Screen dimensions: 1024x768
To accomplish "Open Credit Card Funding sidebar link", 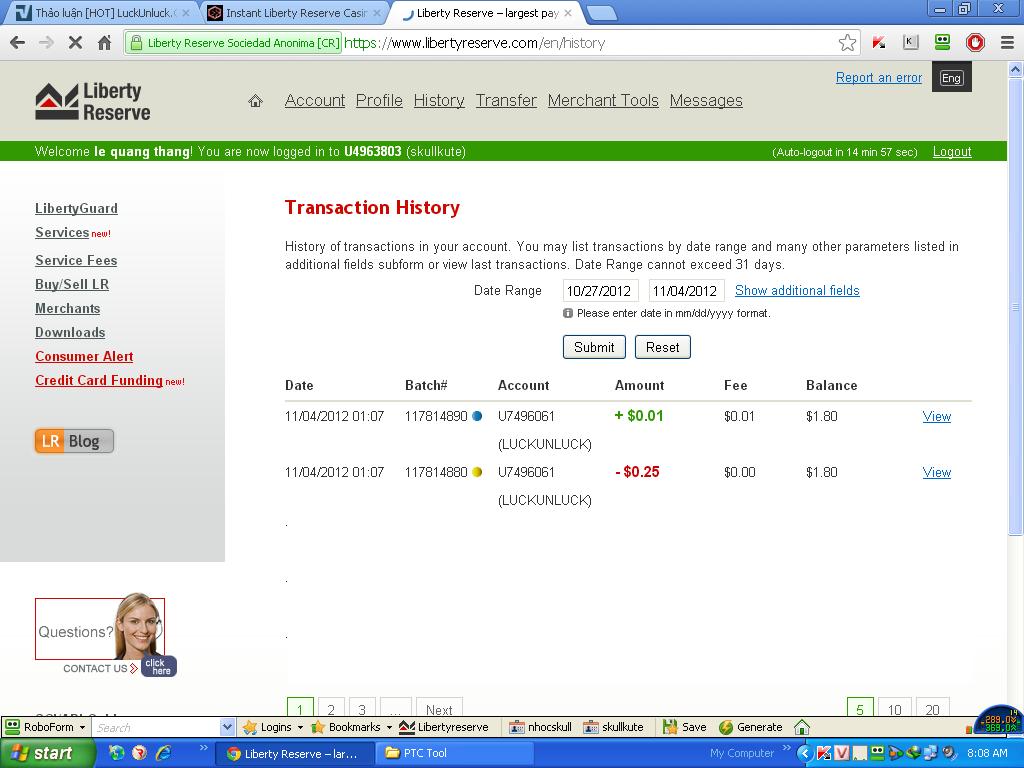I will (99, 380).
